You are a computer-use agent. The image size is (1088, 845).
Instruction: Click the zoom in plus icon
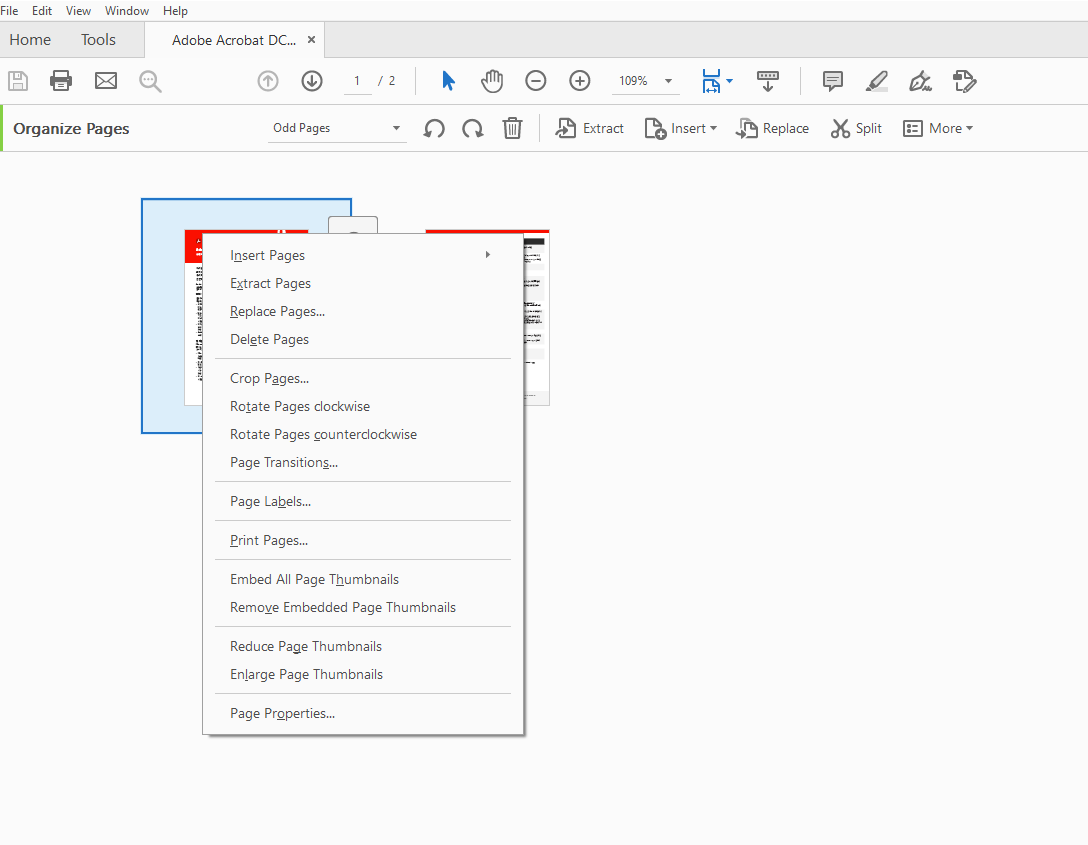579,81
